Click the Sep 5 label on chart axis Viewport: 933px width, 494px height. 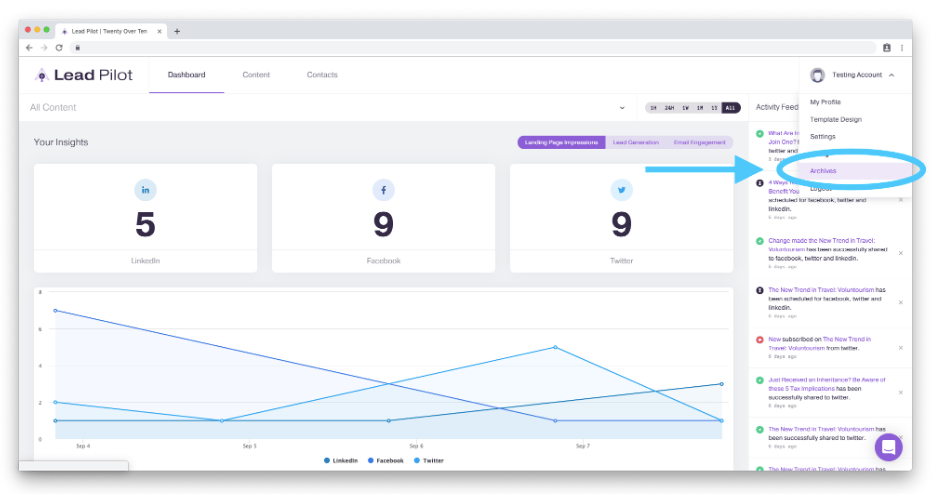(x=249, y=446)
